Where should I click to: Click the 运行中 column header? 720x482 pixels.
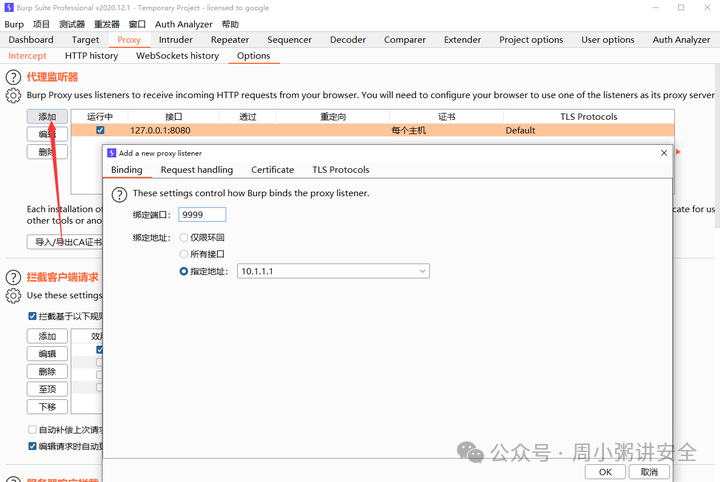(x=100, y=117)
